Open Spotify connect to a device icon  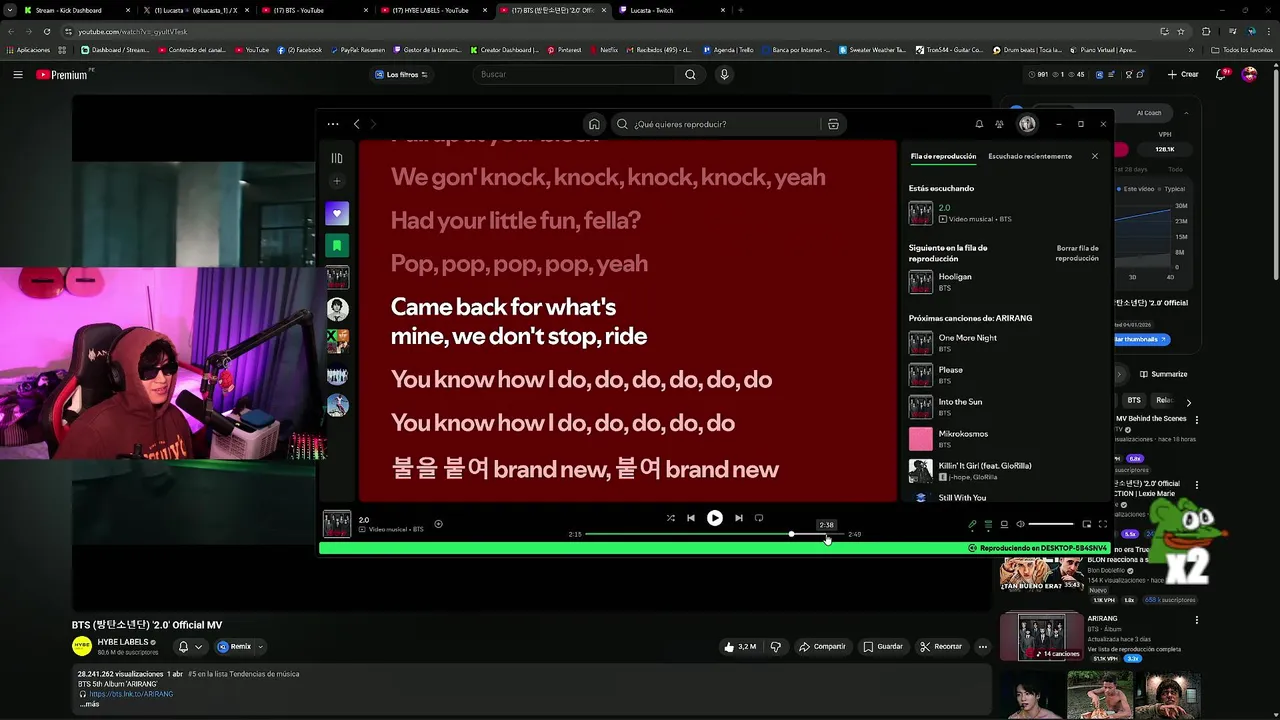[1004, 524]
